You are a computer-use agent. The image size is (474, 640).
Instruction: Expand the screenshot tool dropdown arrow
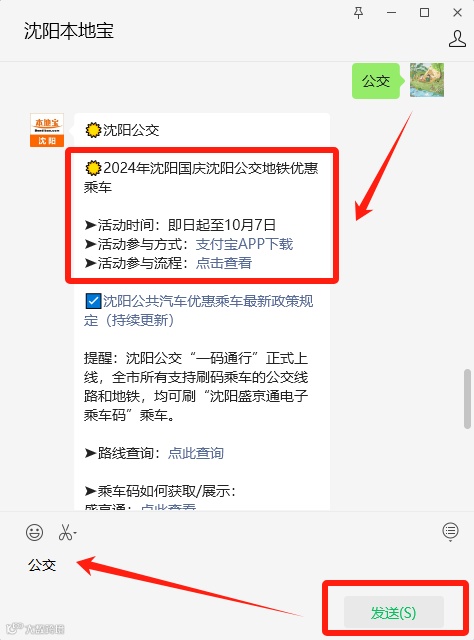75,533
